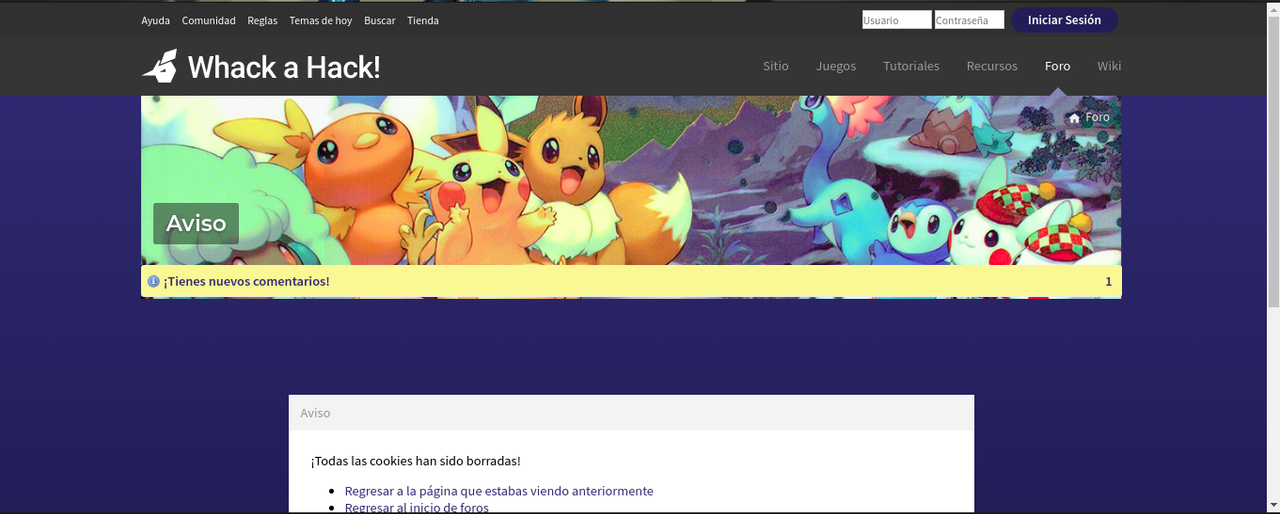Image resolution: width=1280 pixels, height=514 pixels.
Task: Click the Aviso panel header text
Action: point(315,413)
